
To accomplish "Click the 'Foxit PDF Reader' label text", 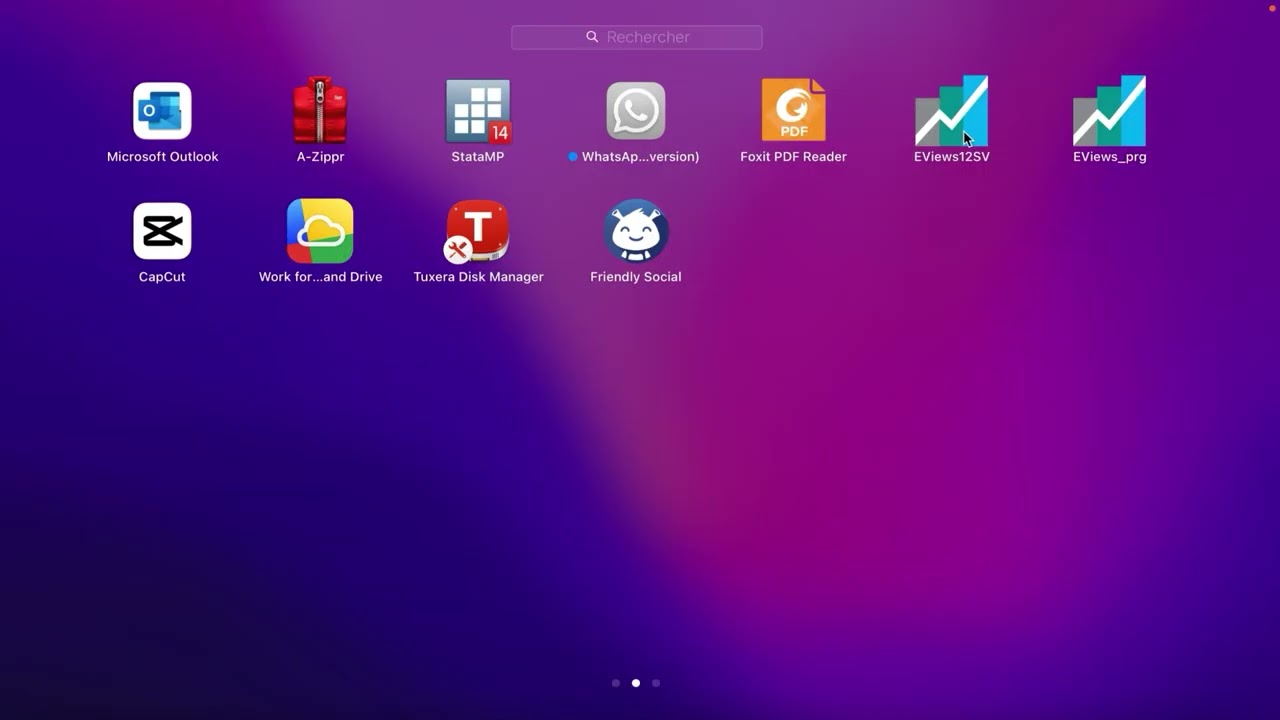I will pyautogui.click(x=793, y=157).
